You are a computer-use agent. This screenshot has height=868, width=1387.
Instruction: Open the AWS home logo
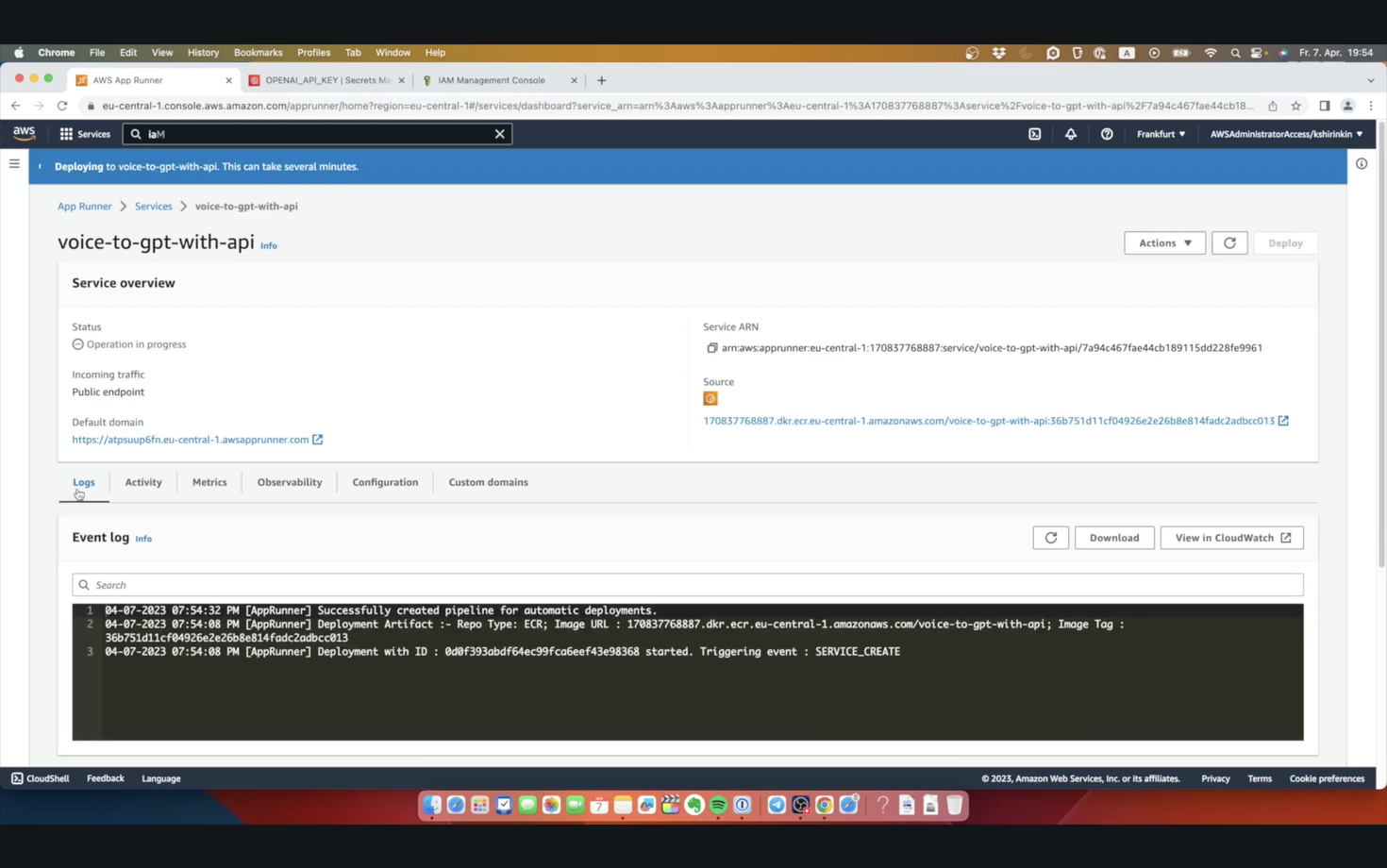(x=24, y=134)
